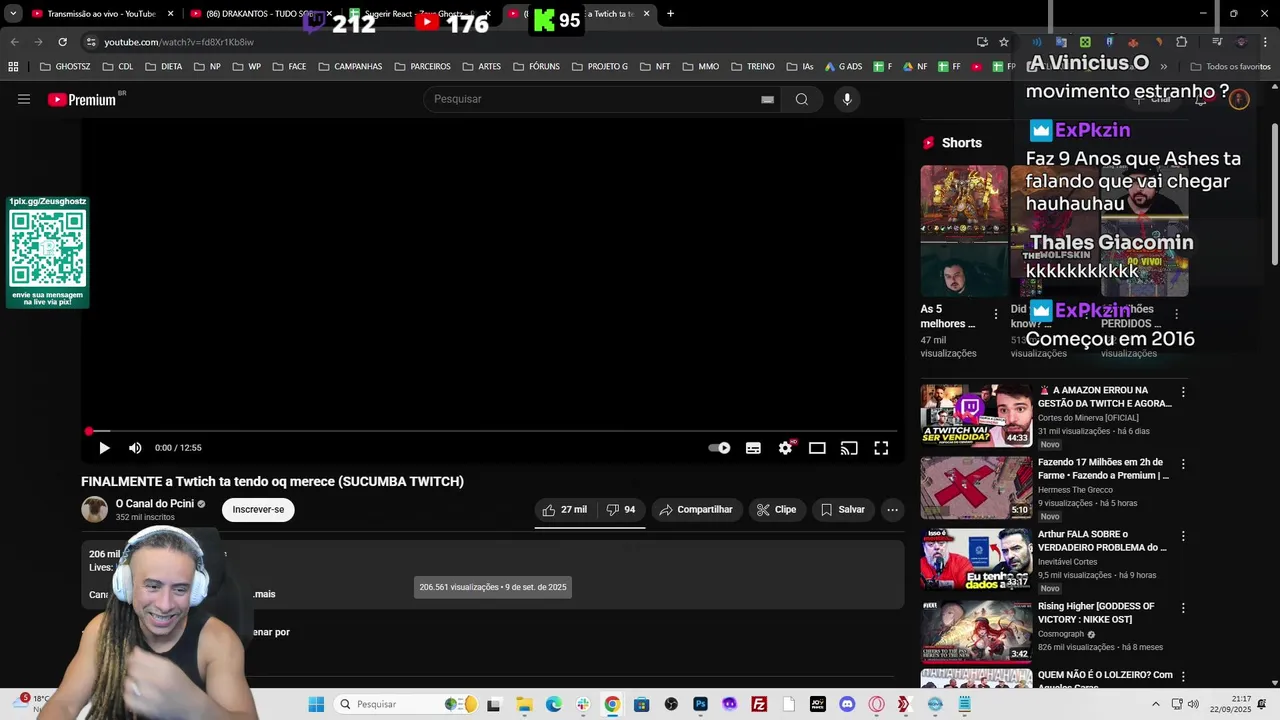This screenshot has height=720, width=1280.
Task: Toggle the autoplay switch in player
Action: pyautogui.click(x=719, y=448)
